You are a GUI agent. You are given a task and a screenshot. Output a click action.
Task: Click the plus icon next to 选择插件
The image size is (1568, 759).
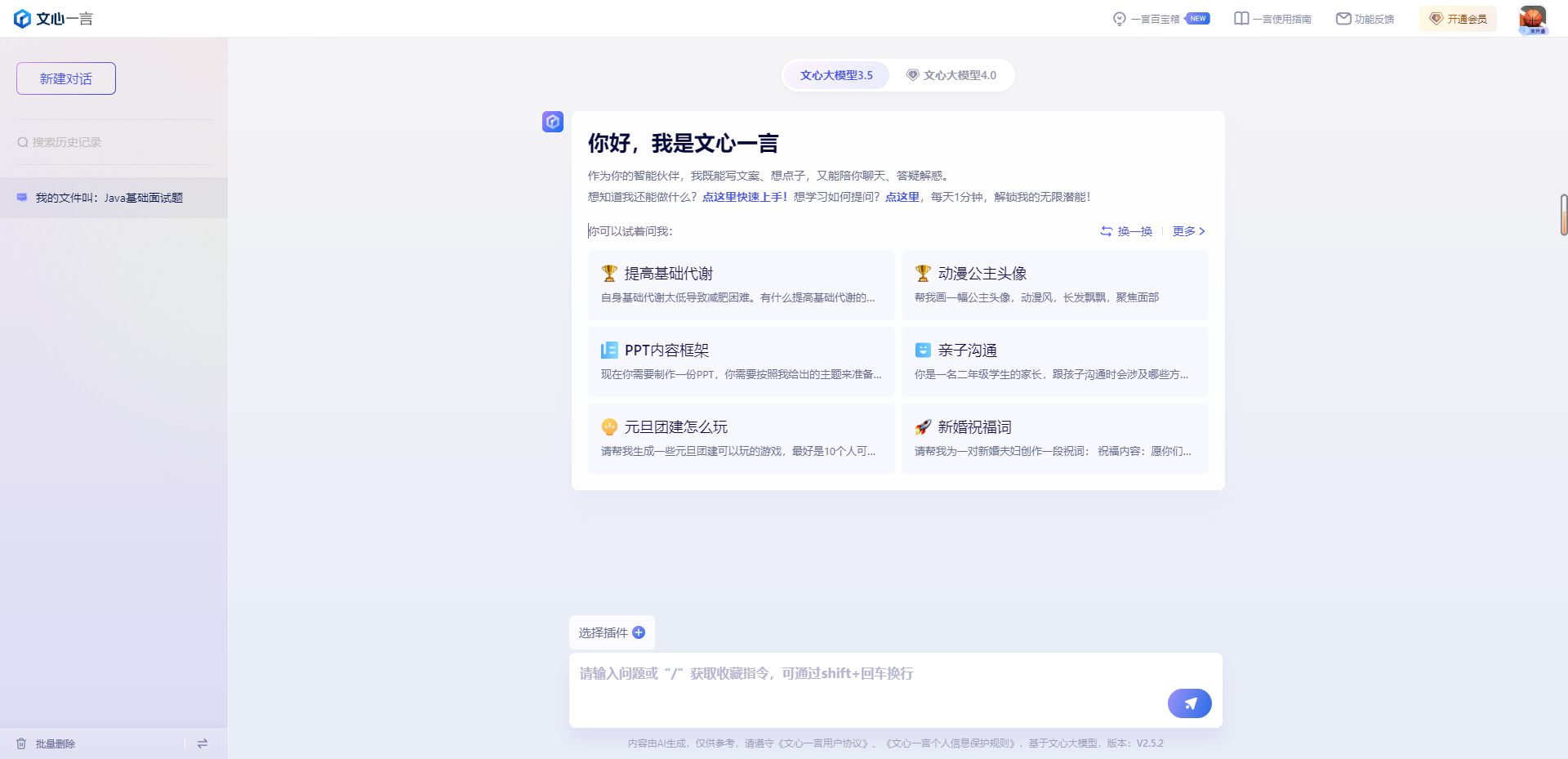pos(639,632)
